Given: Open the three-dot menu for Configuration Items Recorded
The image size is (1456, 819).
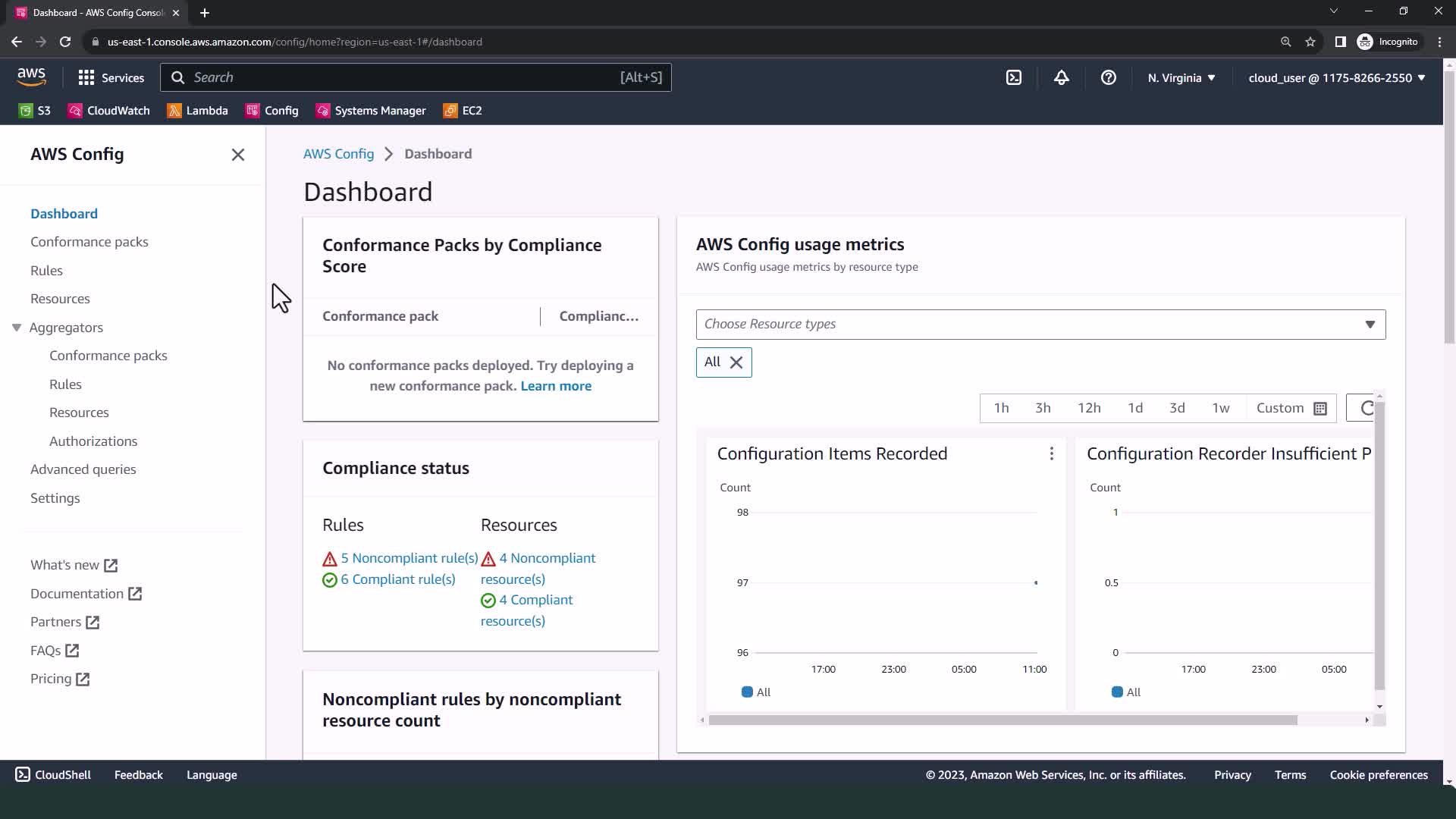Looking at the screenshot, I should [x=1051, y=453].
